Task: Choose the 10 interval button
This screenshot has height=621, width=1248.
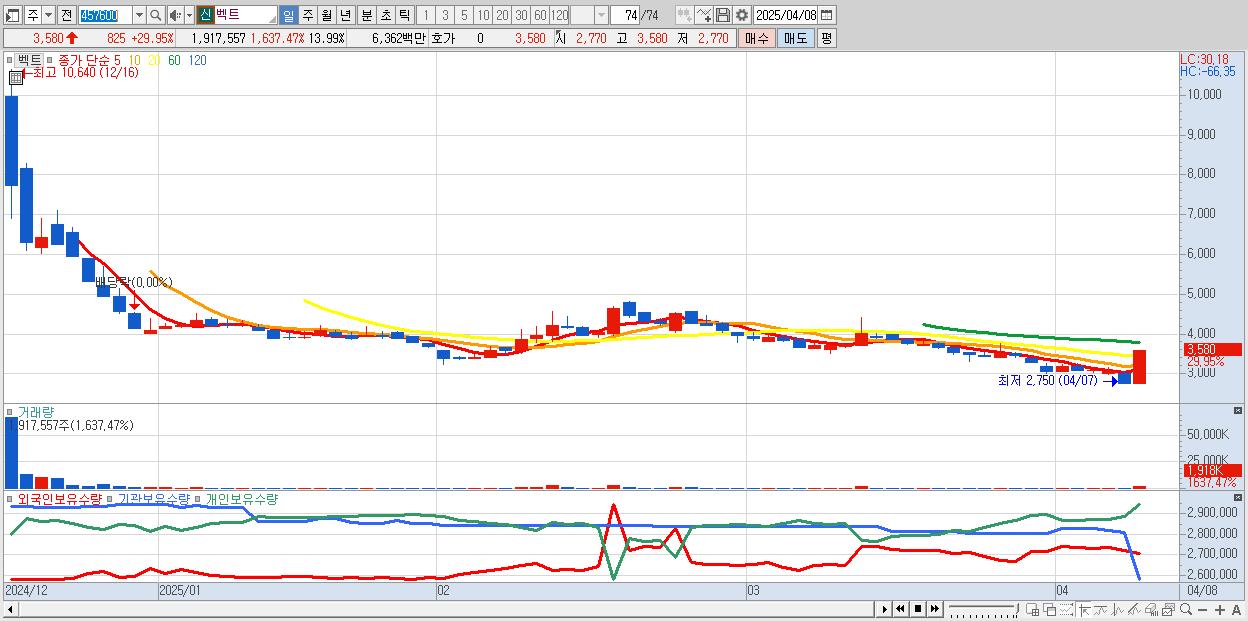Action: [482, 15]
